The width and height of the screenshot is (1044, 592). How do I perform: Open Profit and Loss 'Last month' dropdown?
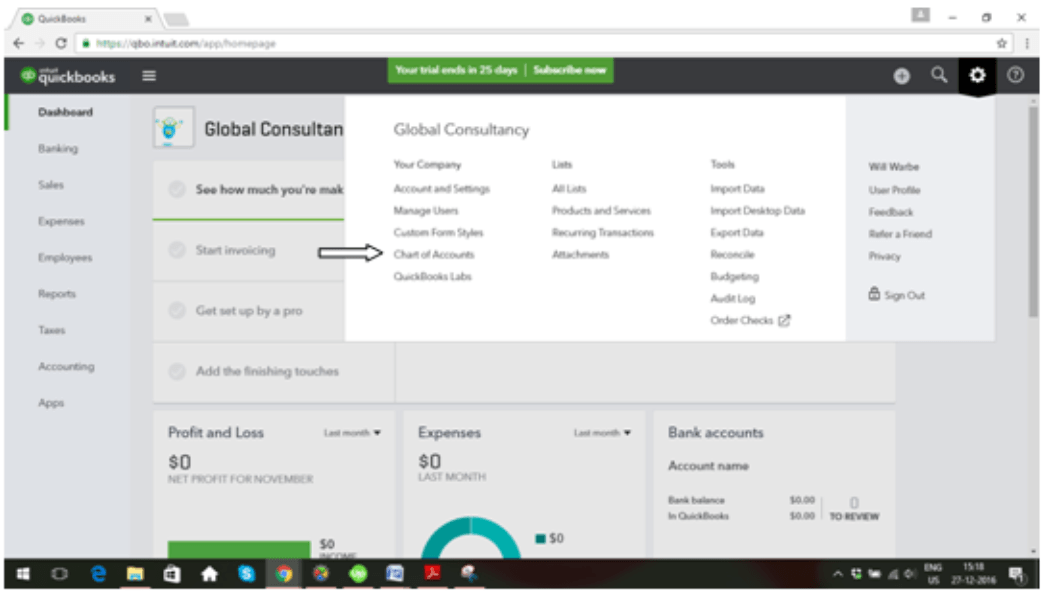pos(352,434)
